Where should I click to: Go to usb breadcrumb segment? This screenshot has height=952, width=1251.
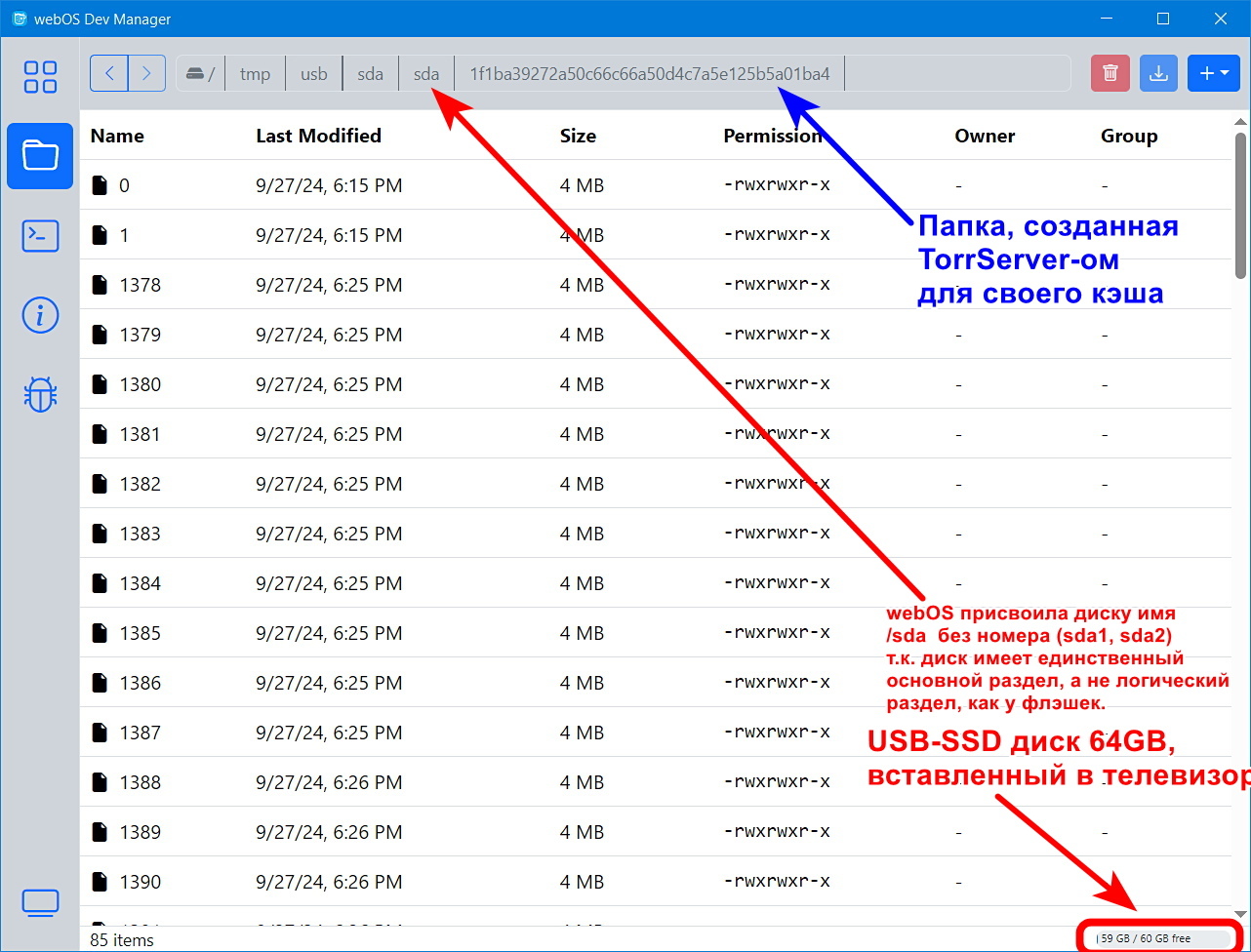tap(313, 74)
